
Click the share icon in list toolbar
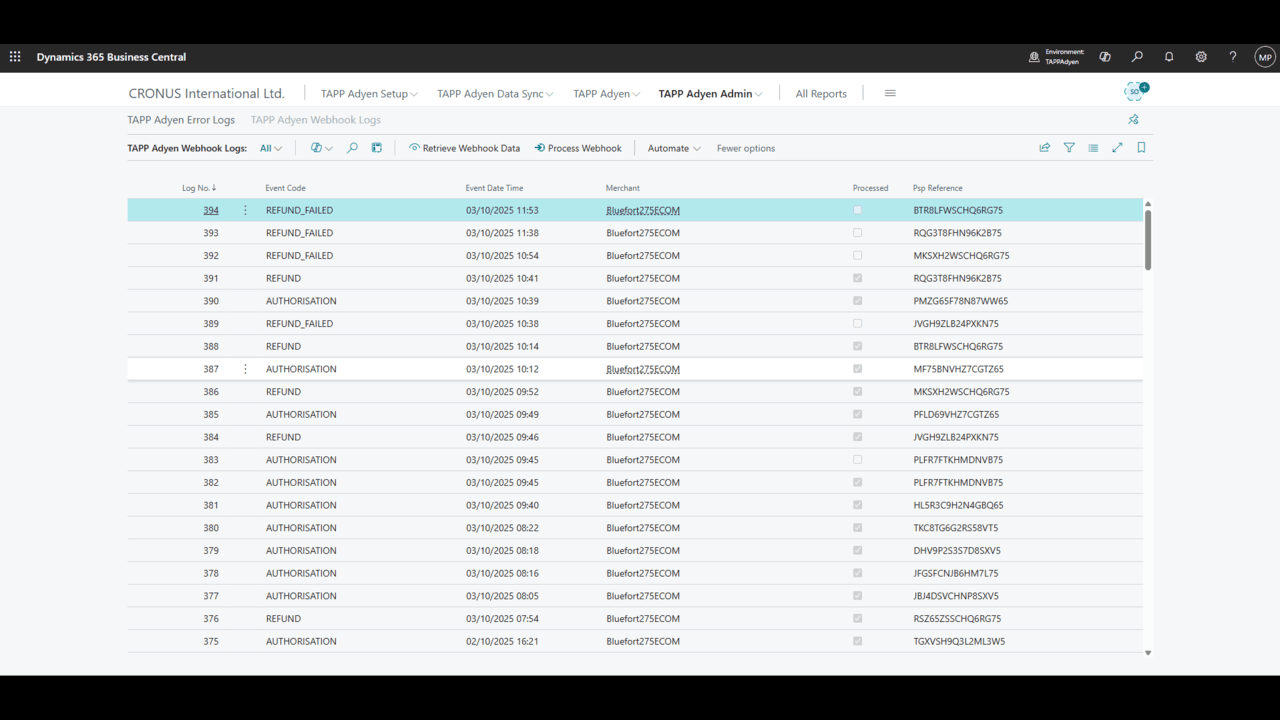tap(1045, 148)
